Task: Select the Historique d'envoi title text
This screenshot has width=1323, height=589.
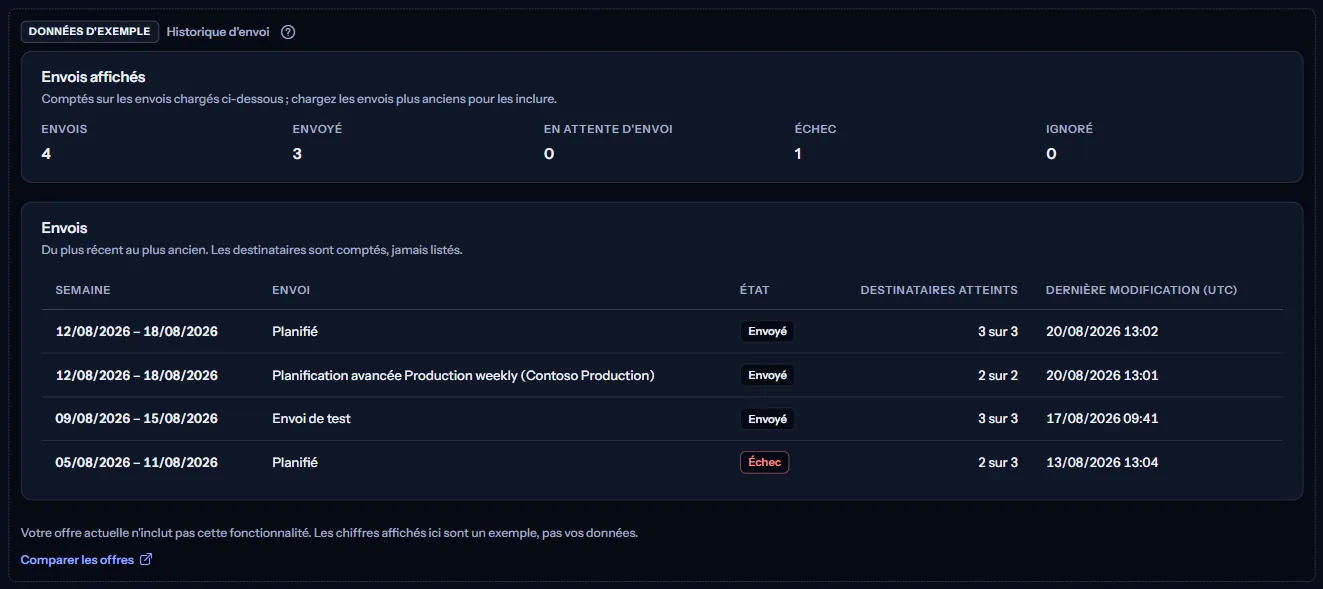Action: 218,32
